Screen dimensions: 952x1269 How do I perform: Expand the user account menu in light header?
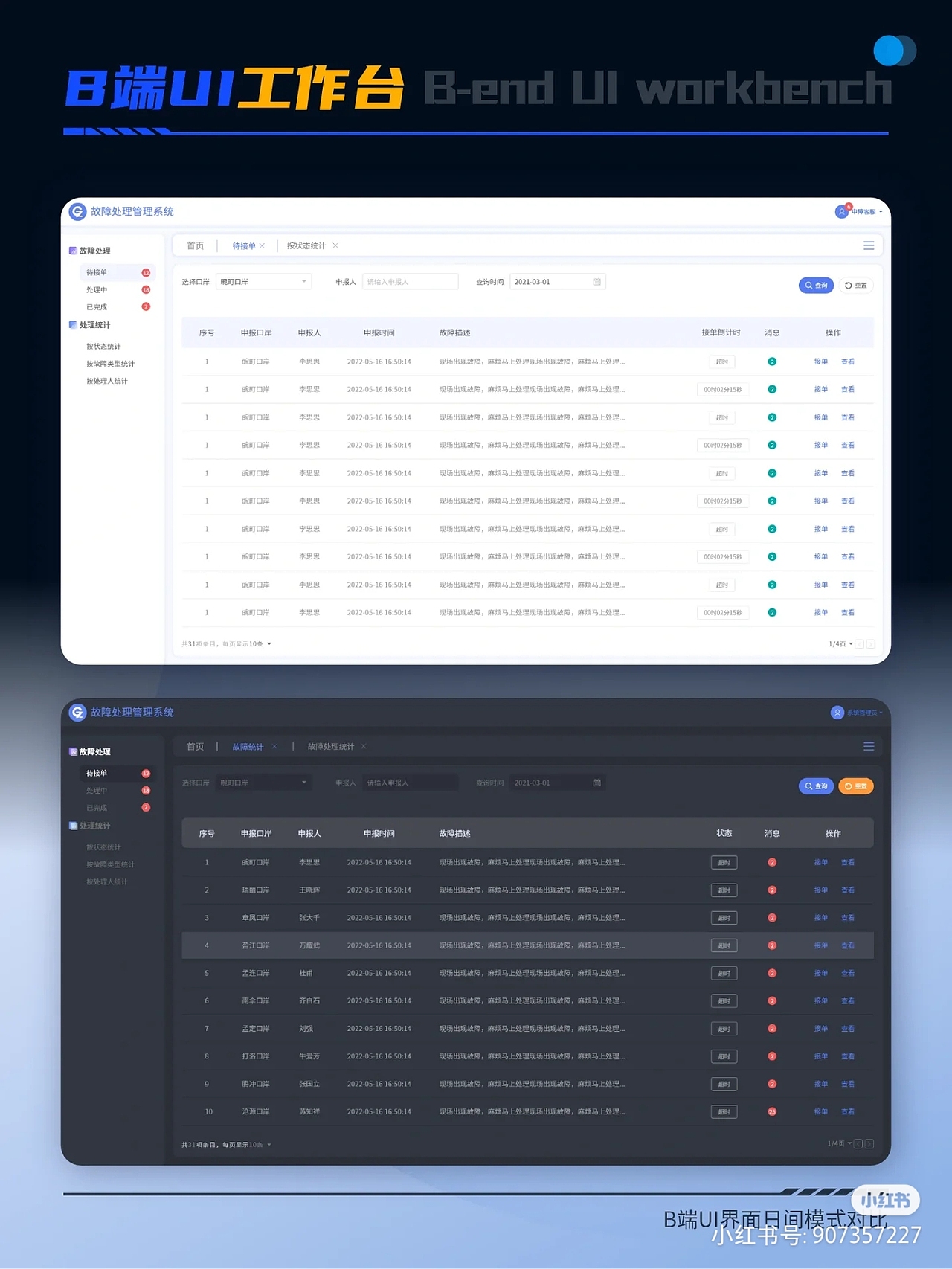click(866, 212)
